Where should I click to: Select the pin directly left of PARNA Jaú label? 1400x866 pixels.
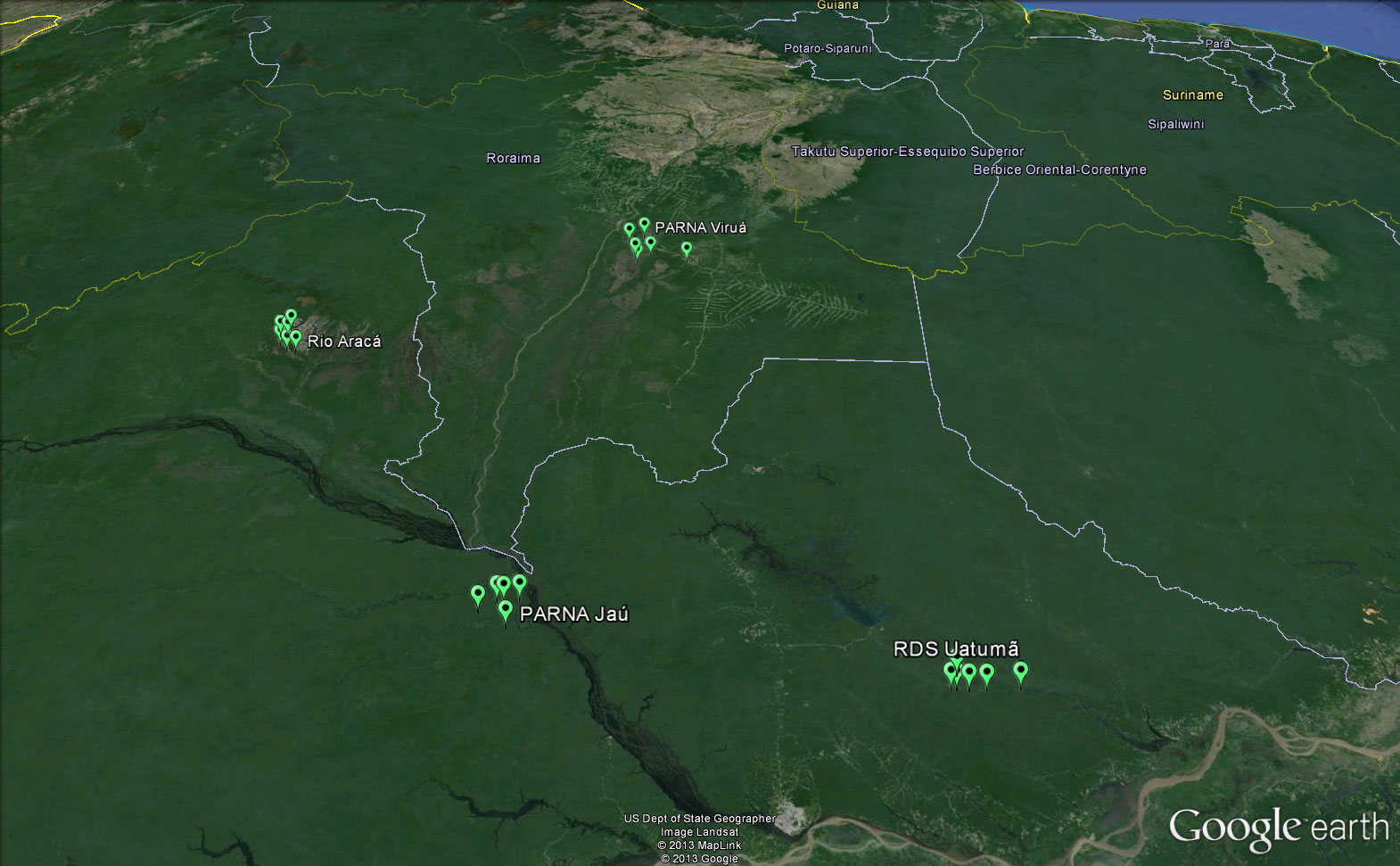(506, 611)
